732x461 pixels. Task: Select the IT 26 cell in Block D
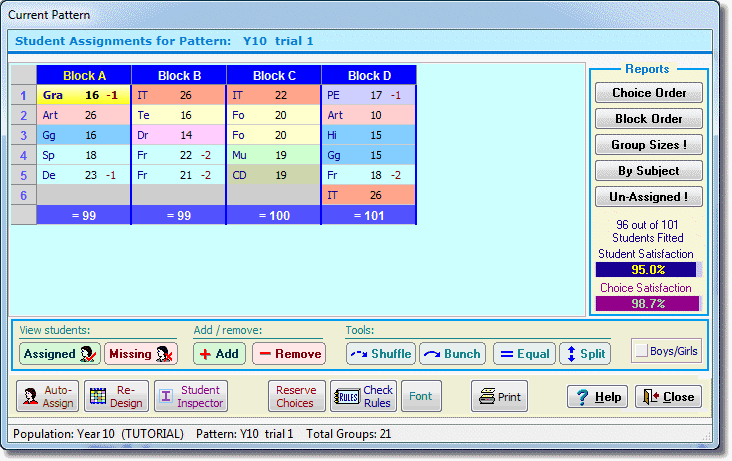click(369, 195)
